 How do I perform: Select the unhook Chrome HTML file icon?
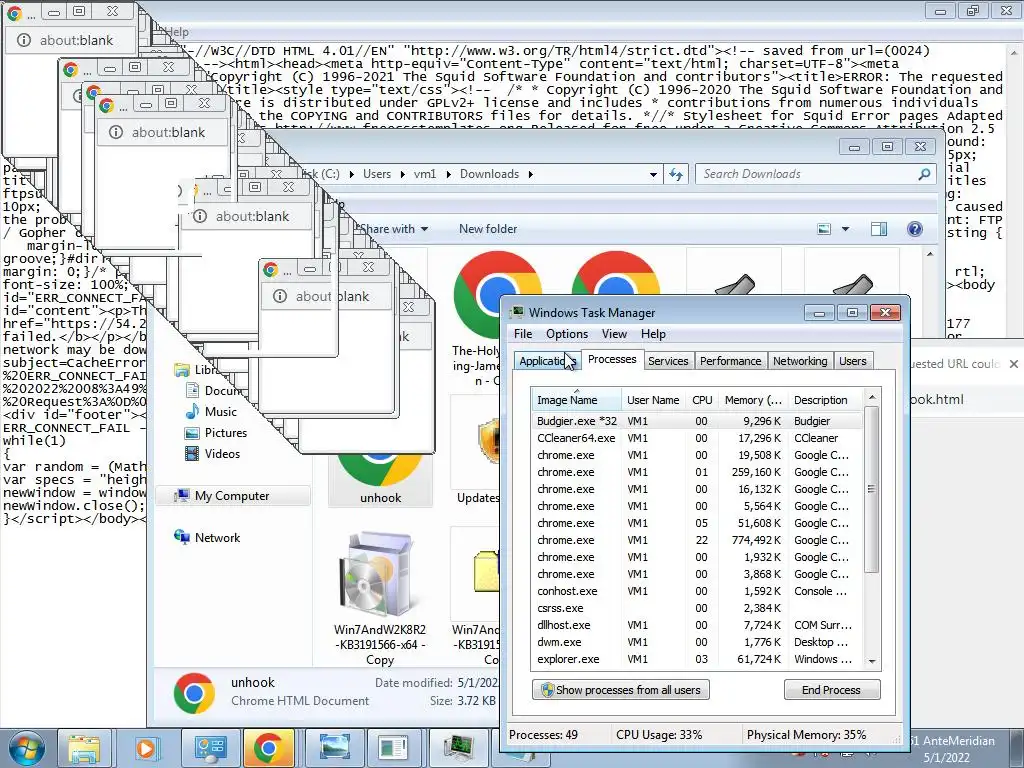[x=380, y=477]
